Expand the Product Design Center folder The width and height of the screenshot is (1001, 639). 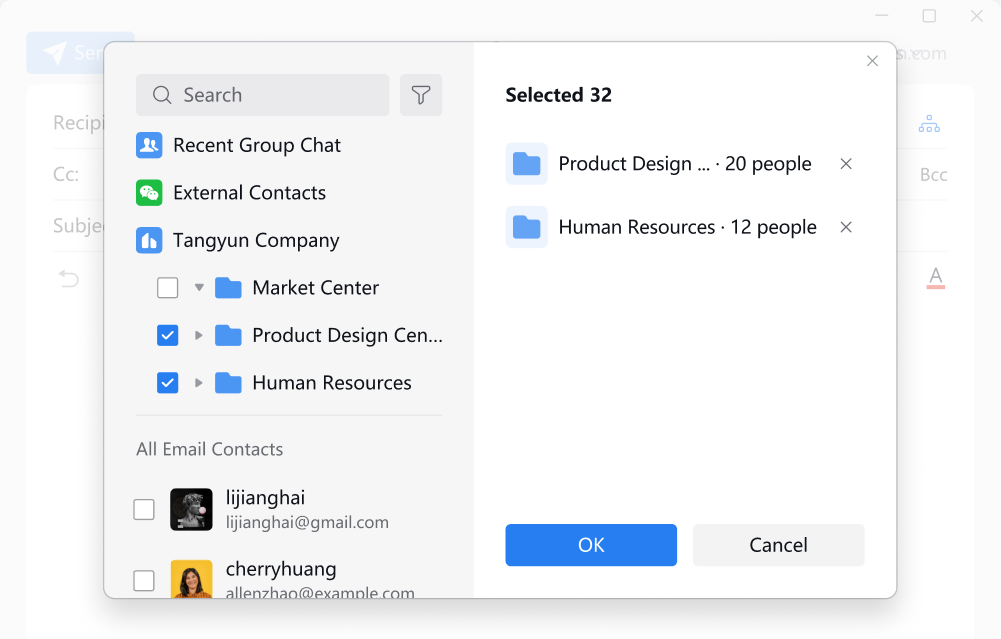pos(199,336)
